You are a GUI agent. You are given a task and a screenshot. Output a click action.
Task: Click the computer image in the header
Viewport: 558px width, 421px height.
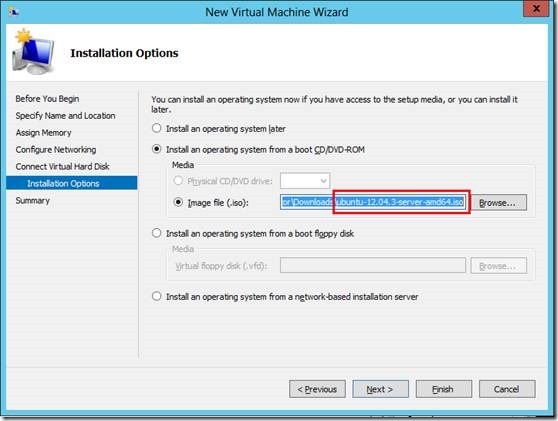33,52
